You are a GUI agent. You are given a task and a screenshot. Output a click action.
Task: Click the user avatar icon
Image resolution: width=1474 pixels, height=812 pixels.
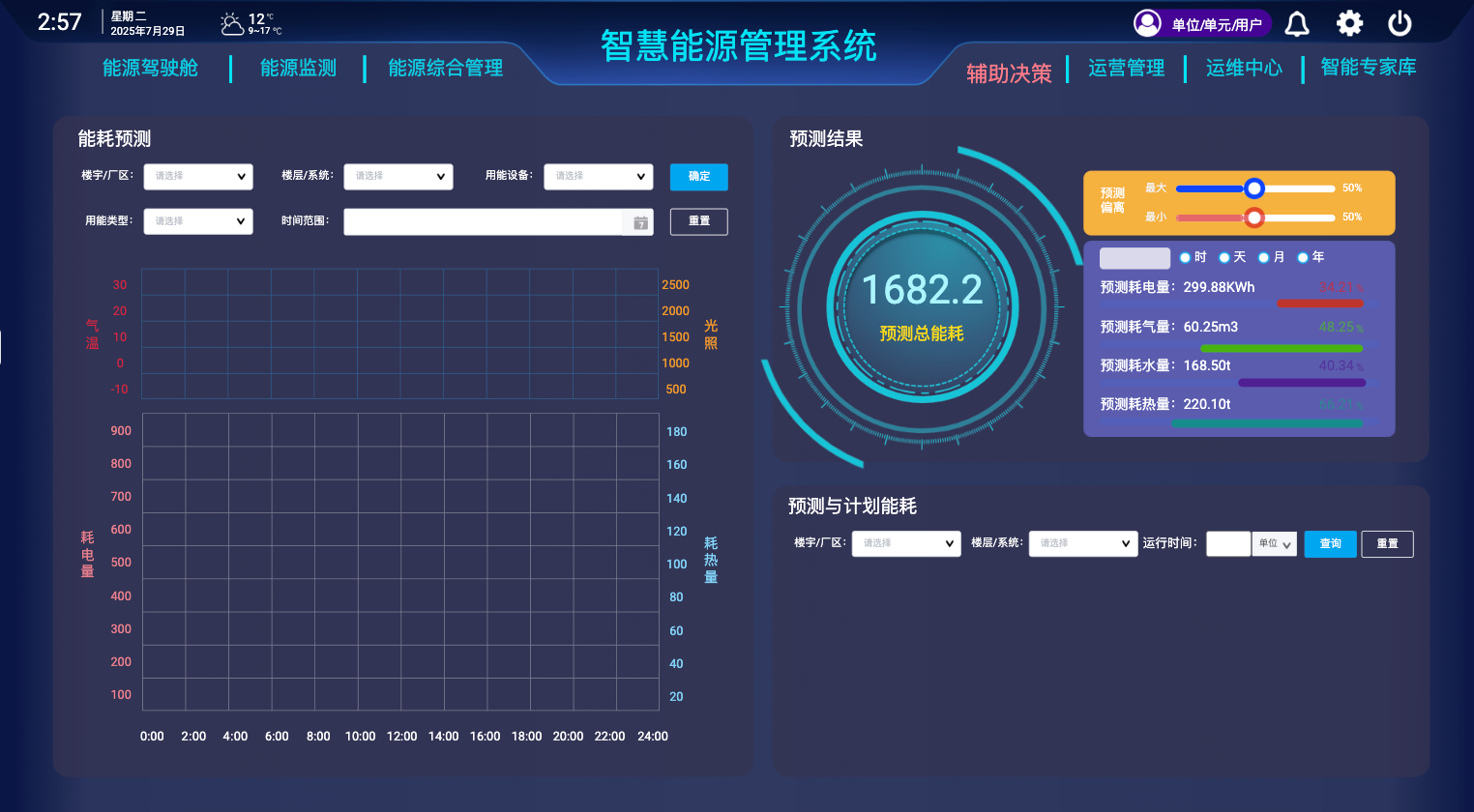[1147, 23]
